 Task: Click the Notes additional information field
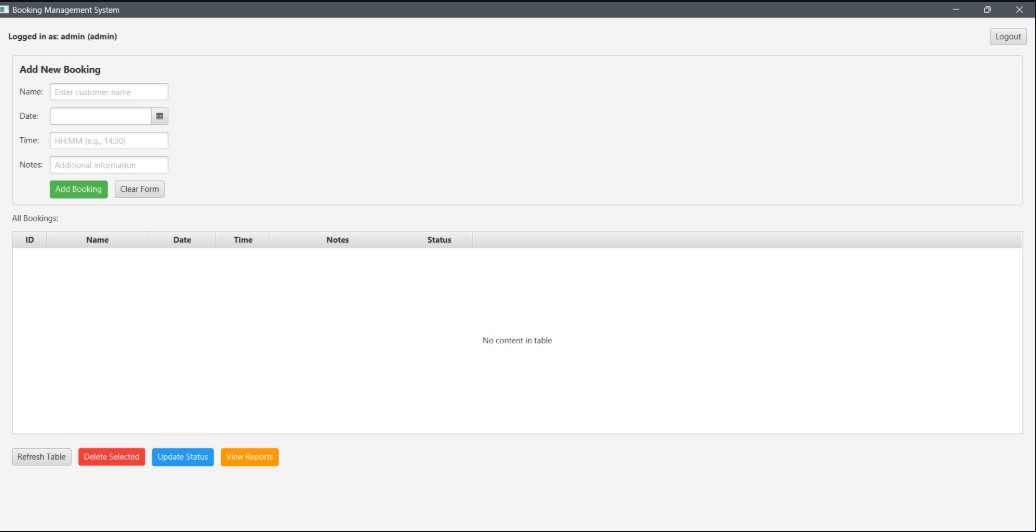pyautogui.click(x=109, y=165)
